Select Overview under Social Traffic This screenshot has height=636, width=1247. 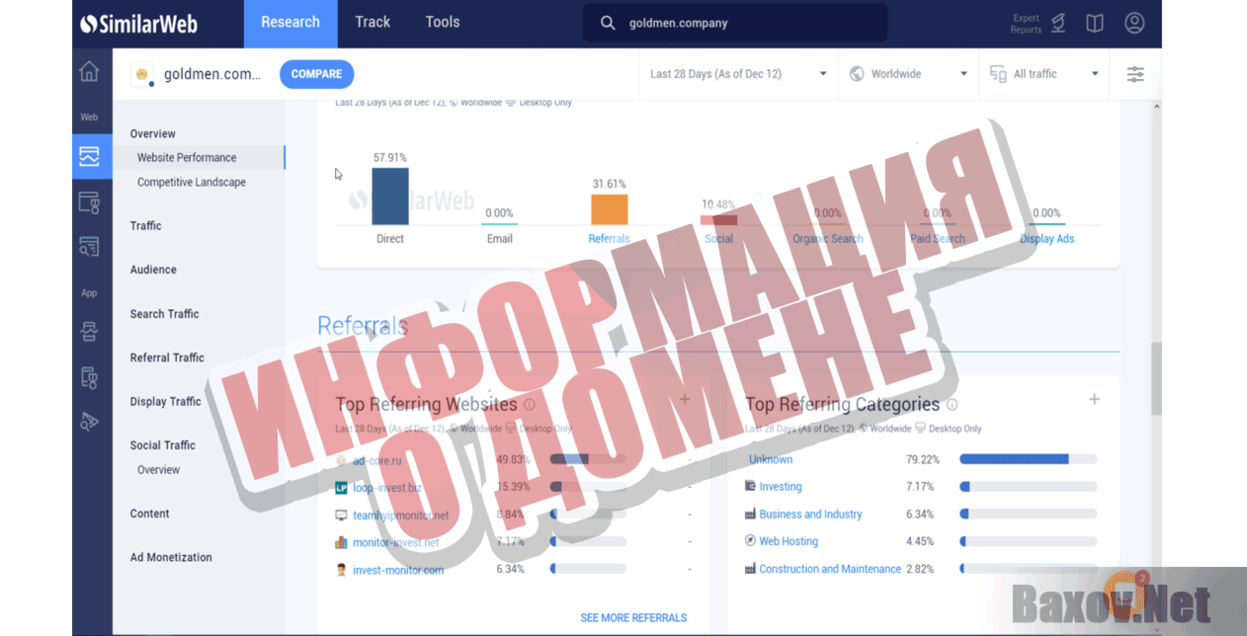159,470
